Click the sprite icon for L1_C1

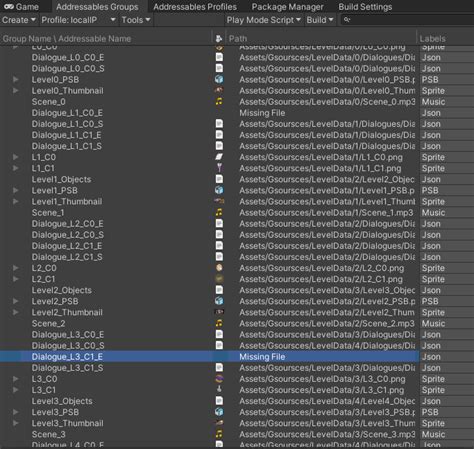point(219,168)
